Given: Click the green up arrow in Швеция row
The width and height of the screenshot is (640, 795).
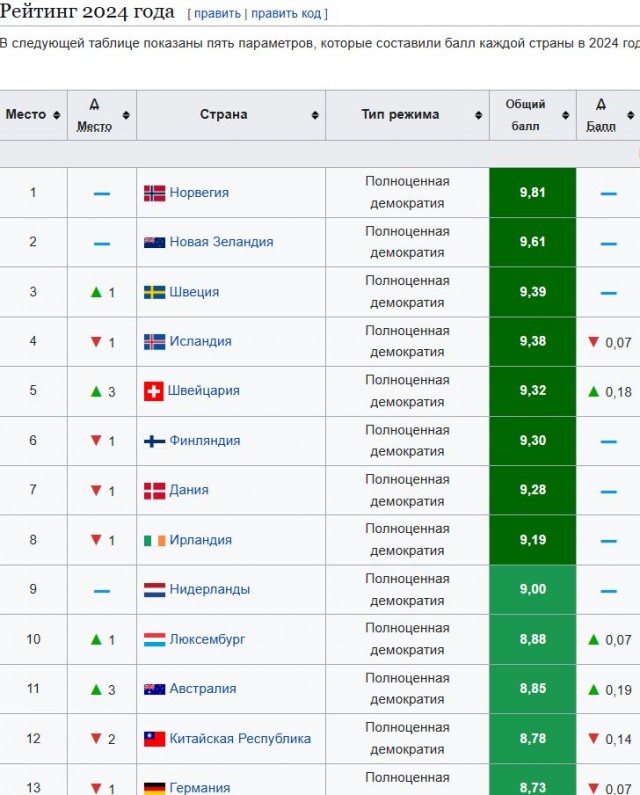Looking at the screenshot, I should [x=96, y=292].
